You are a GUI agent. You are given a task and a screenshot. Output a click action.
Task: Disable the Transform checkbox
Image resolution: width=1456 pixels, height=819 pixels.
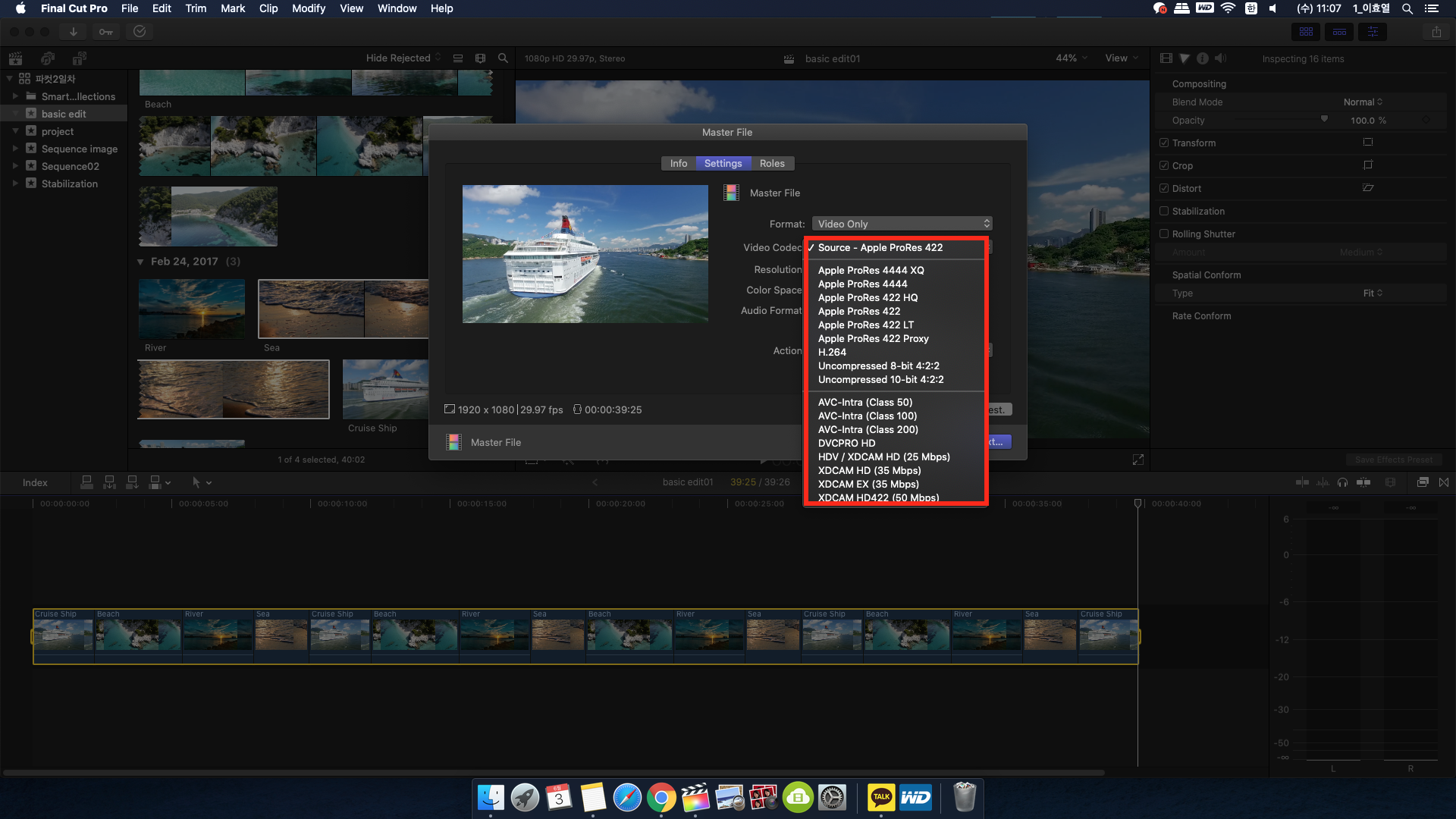coord(1164,143)
